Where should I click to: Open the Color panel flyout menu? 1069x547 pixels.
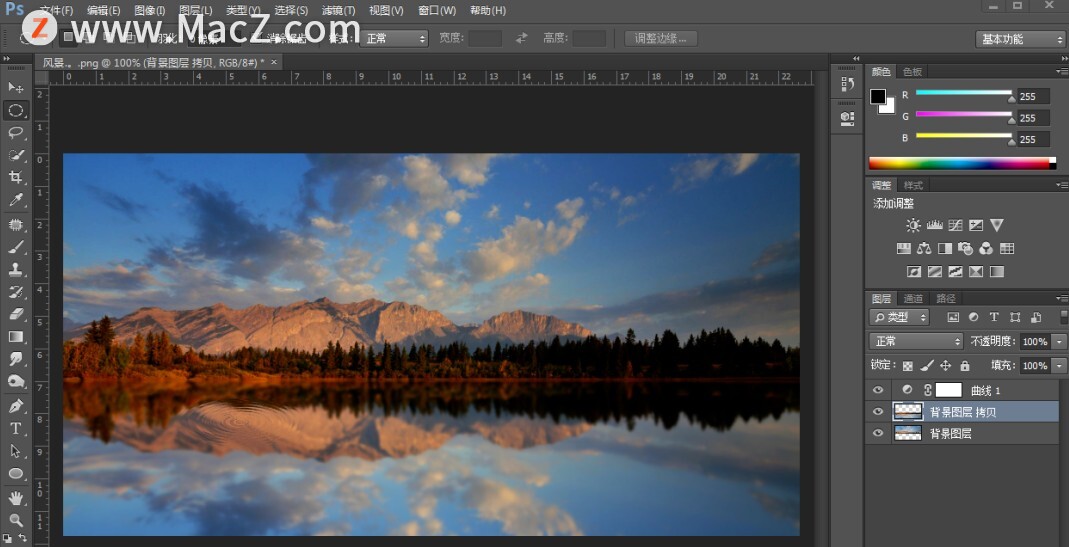tap(1061, 71)
